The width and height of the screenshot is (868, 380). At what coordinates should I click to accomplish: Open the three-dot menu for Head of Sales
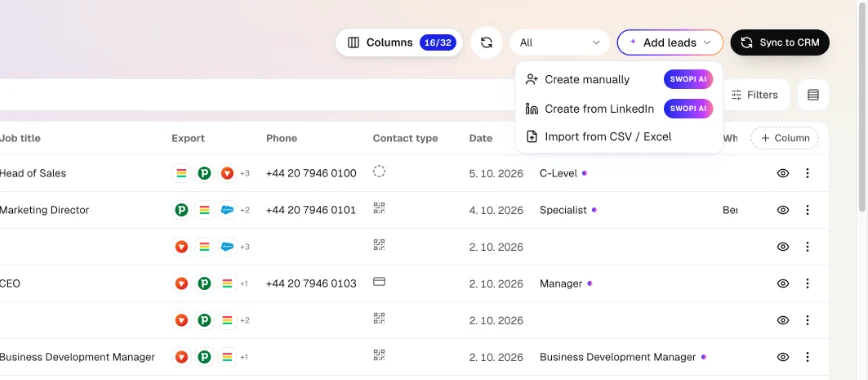(x=807, y=173)
